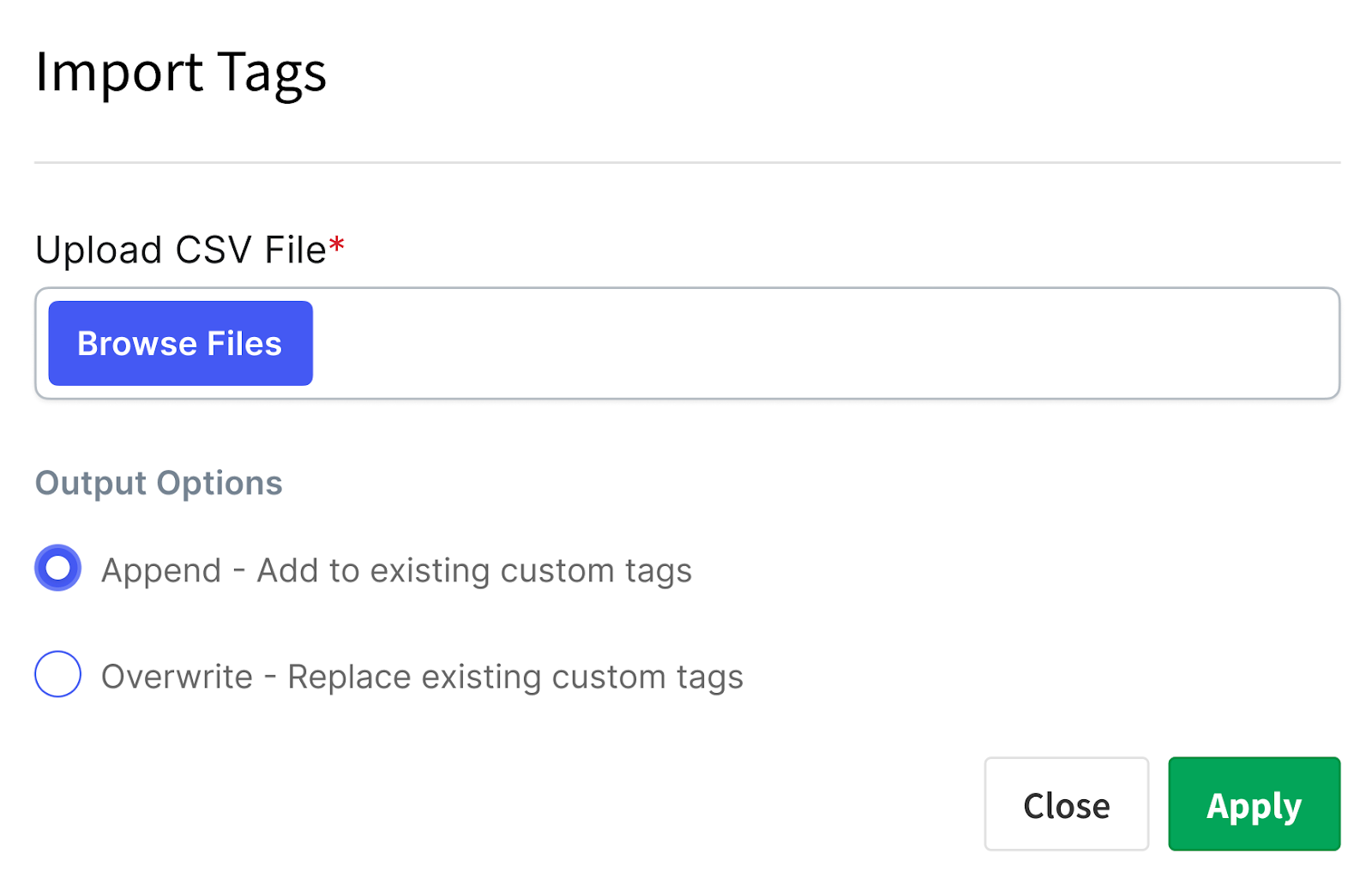The width and height of the screenshot is (1372, 885).
Task: Click the Upload CSV File label
Action: (181, 250)
